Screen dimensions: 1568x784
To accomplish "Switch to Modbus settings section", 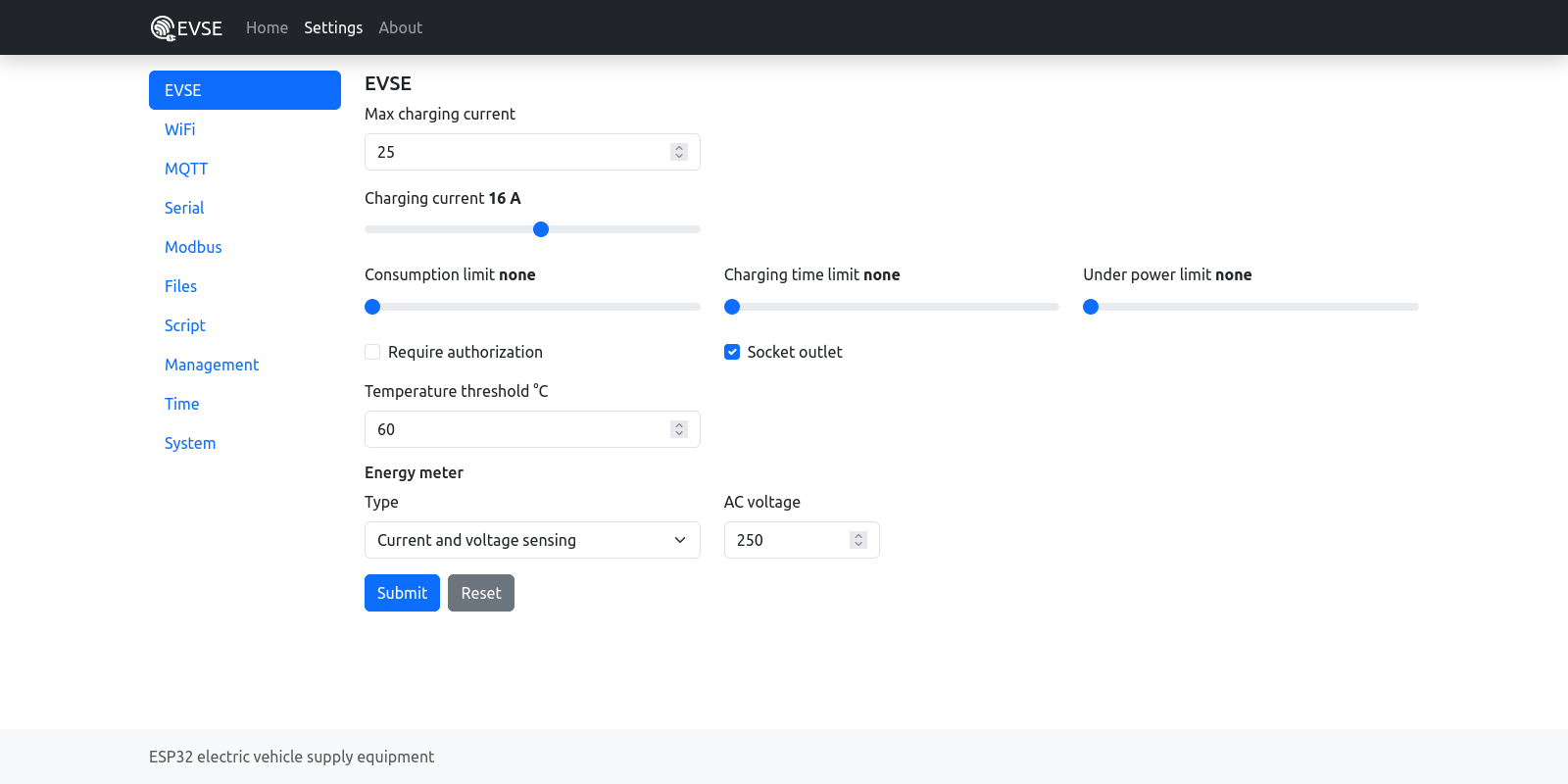I will 193,247.
